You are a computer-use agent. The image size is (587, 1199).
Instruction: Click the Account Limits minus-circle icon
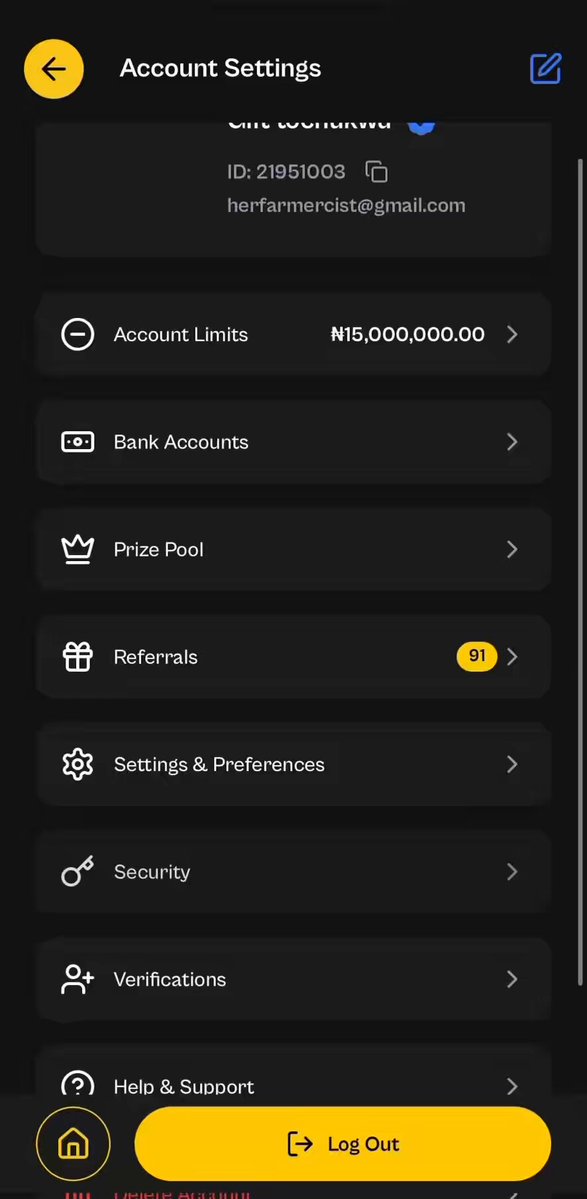[77, 335]
